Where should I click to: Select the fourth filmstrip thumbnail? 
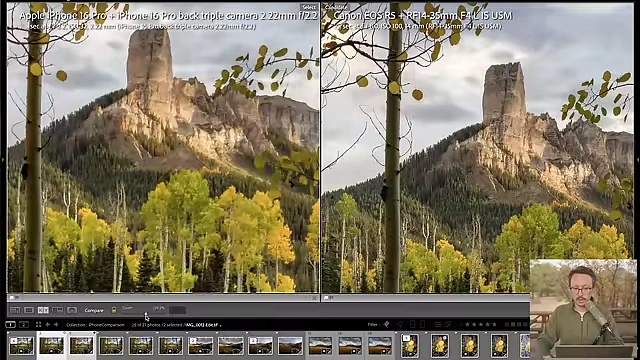click(x=111, y=345)
